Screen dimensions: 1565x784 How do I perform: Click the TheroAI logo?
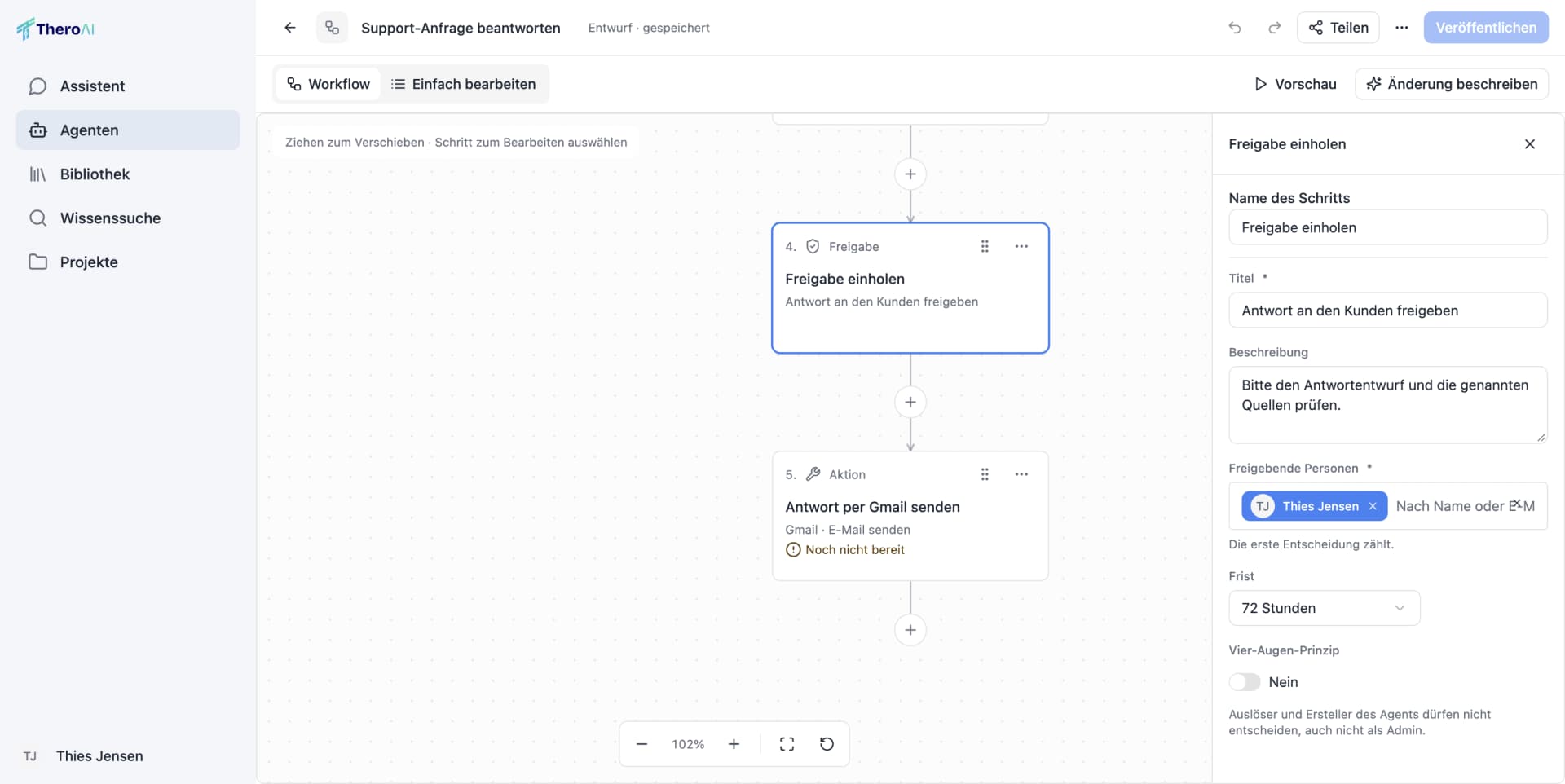pyautogui.click(x=55, y=29)
